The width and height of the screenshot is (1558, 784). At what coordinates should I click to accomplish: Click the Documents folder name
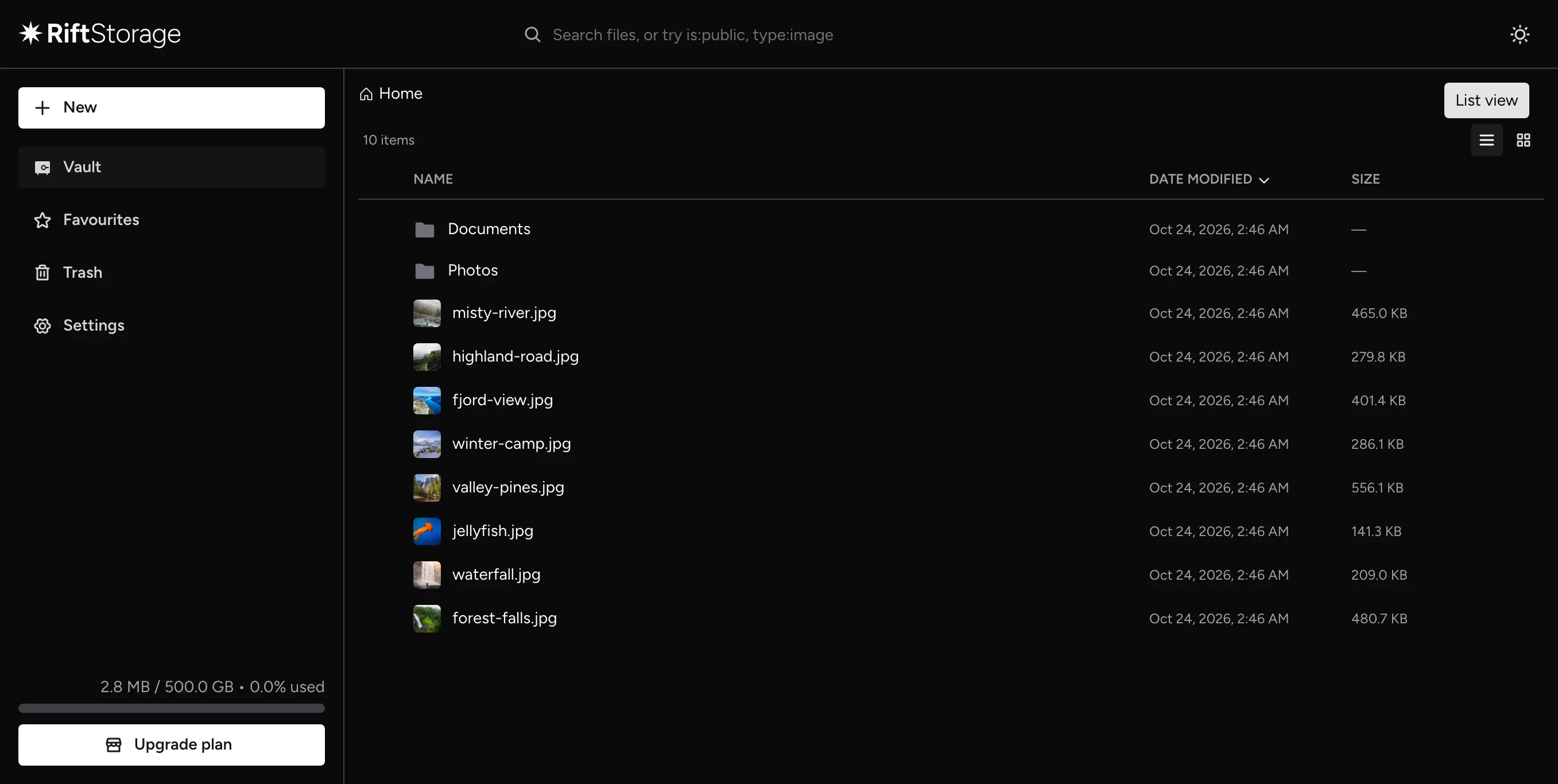click(x=489, y=229)
